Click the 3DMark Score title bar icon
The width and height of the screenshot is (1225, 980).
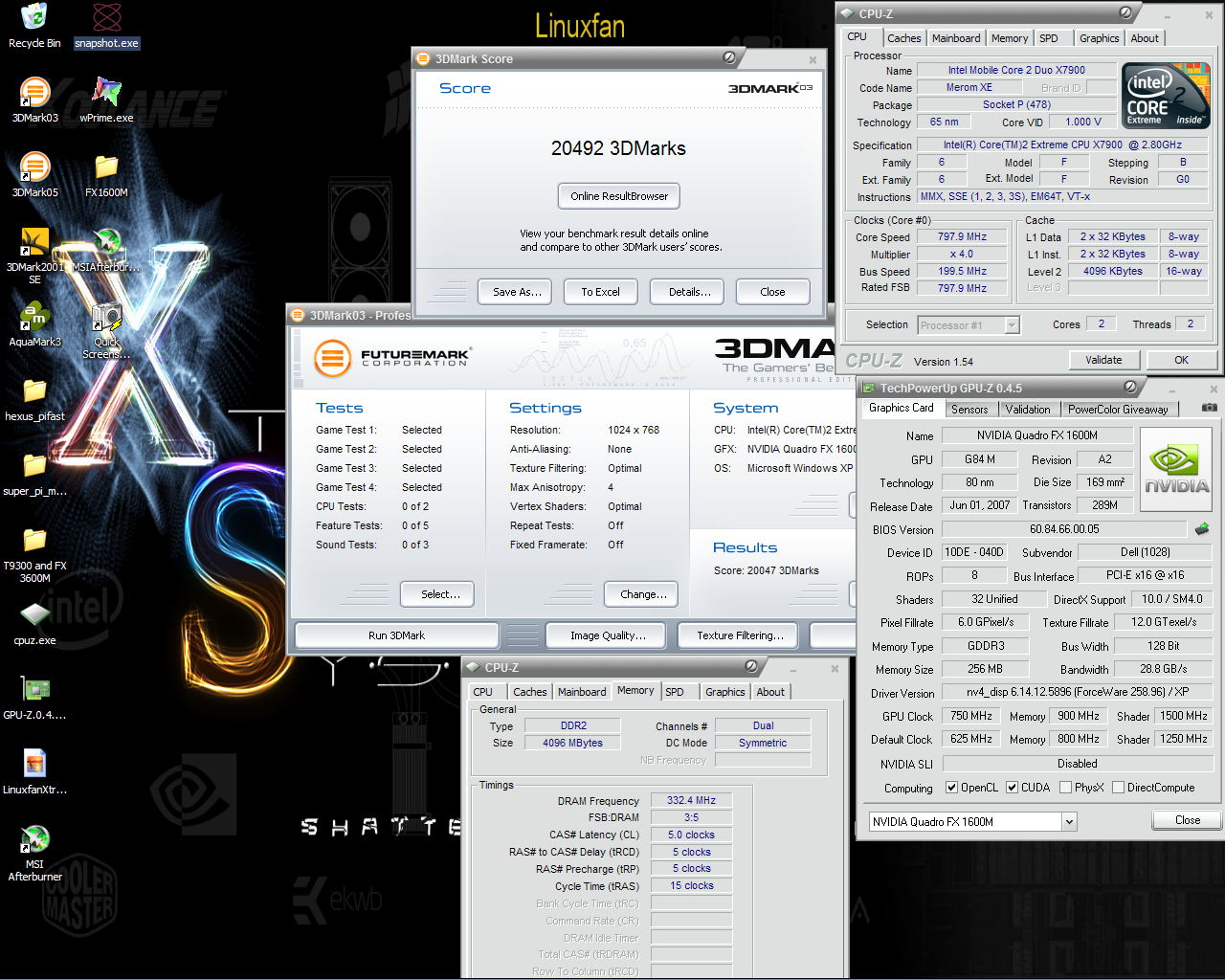(423, 58)
